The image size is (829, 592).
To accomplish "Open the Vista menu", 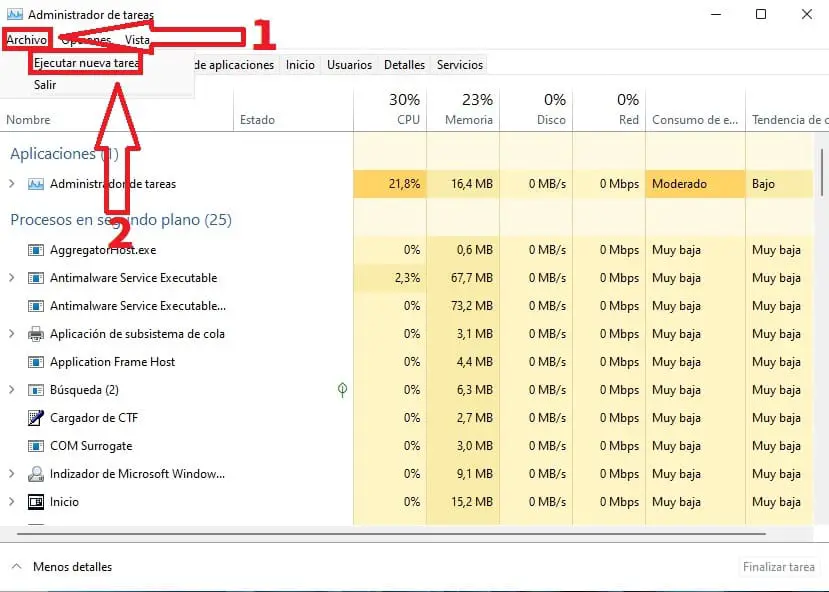I will (x=137, y=40).
